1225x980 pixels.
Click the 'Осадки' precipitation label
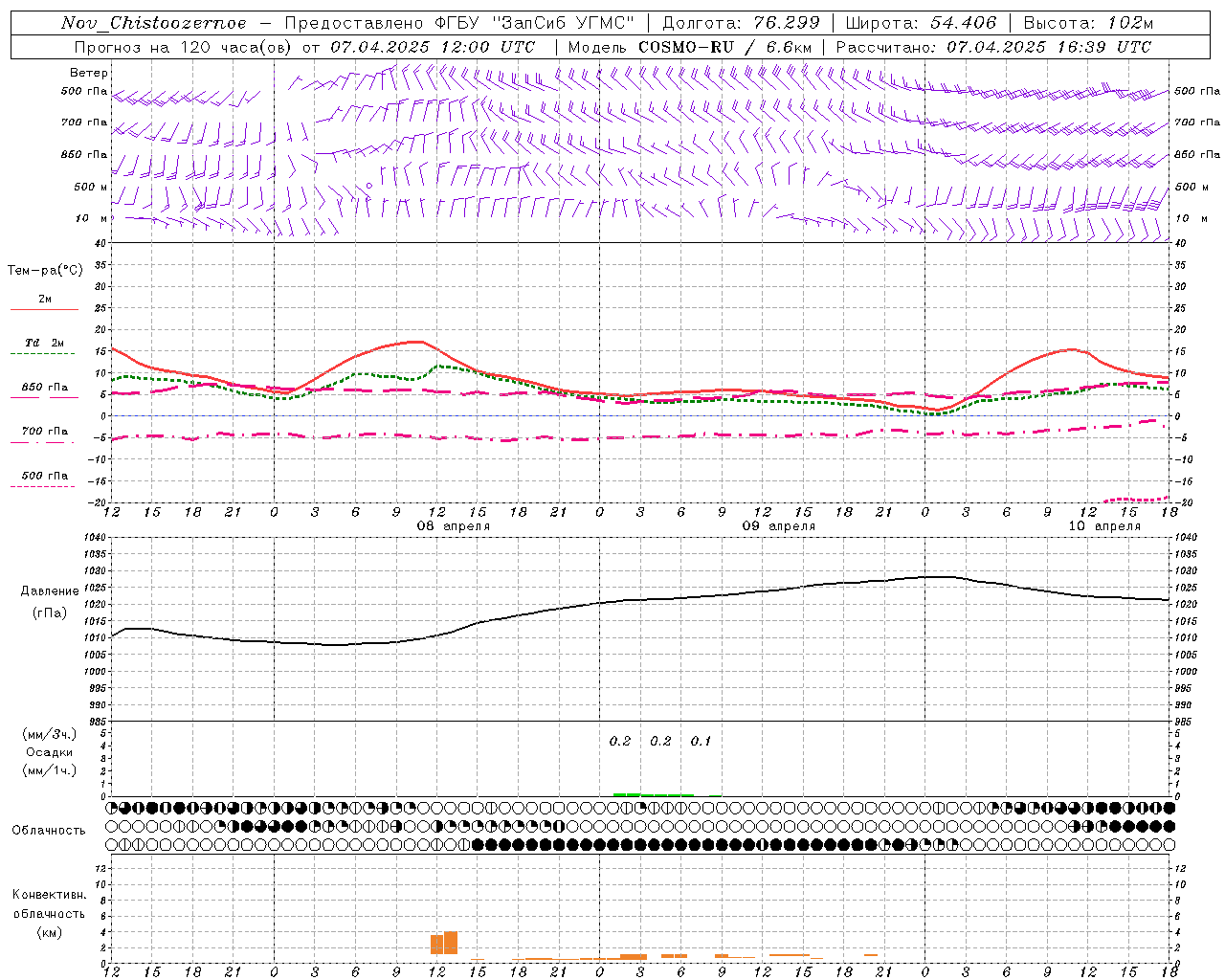click(x=50, y=752)
